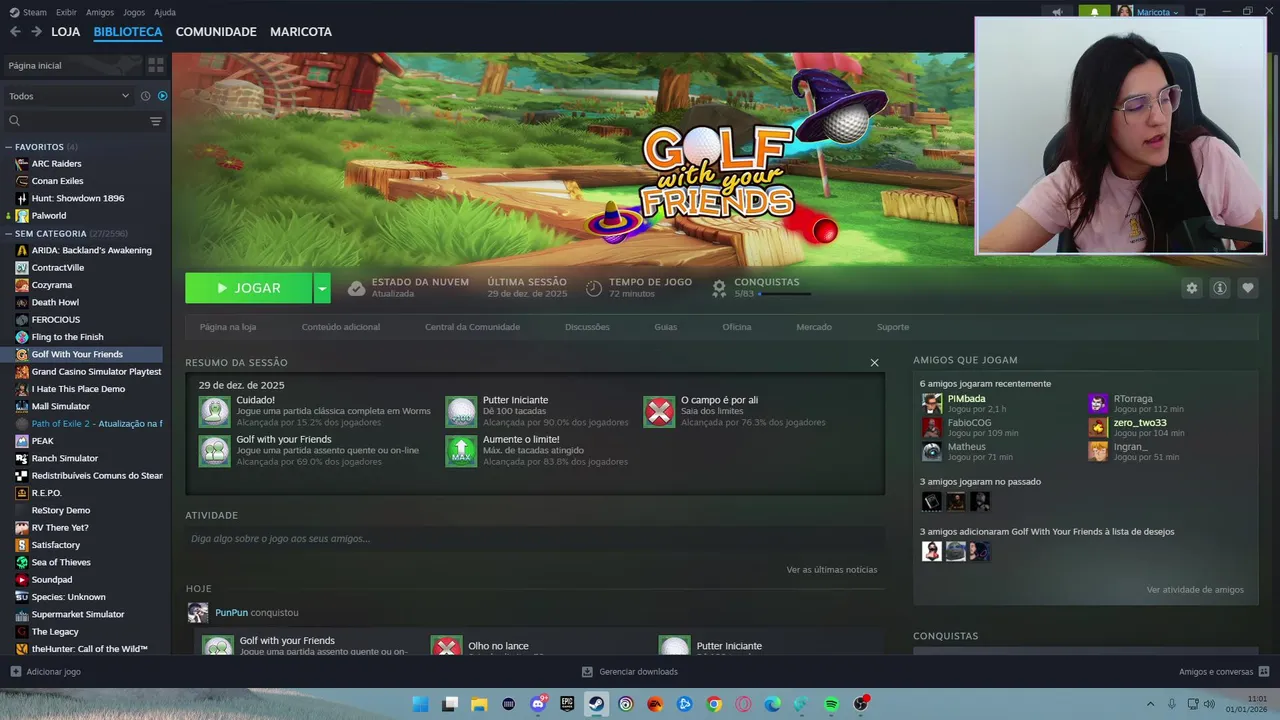Open Discussões tab
The image size is (1280, 720).
pos(587,327)
